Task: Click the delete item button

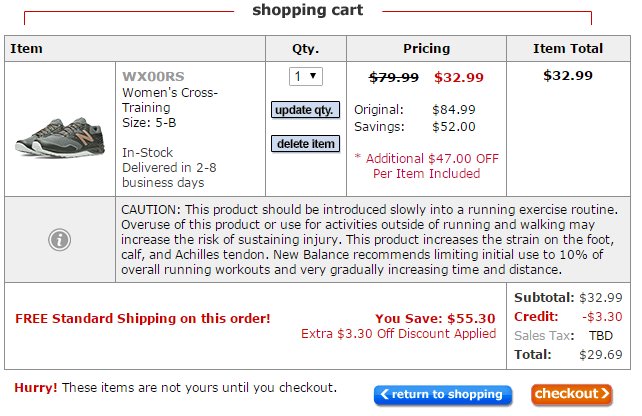Action: tap(305, 144)
